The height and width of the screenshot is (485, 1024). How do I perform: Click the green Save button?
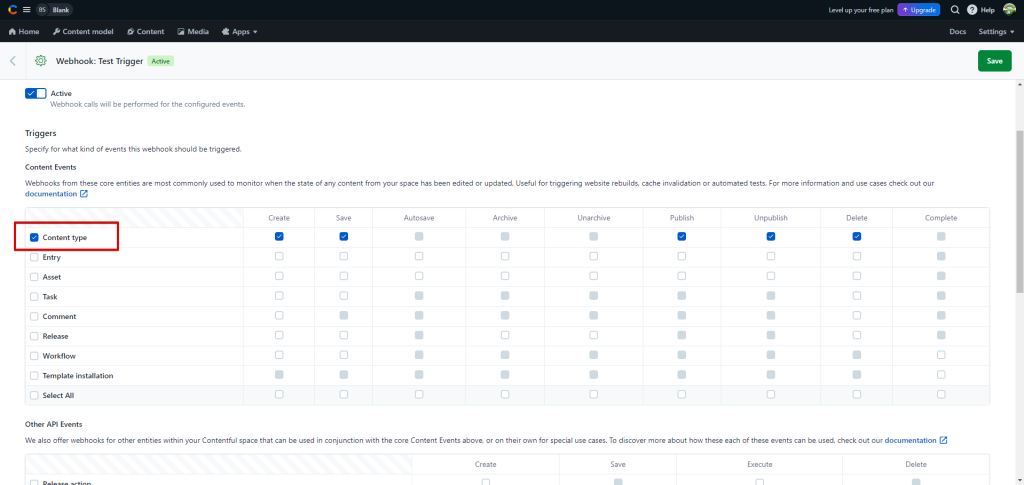(x=994, y=61)
